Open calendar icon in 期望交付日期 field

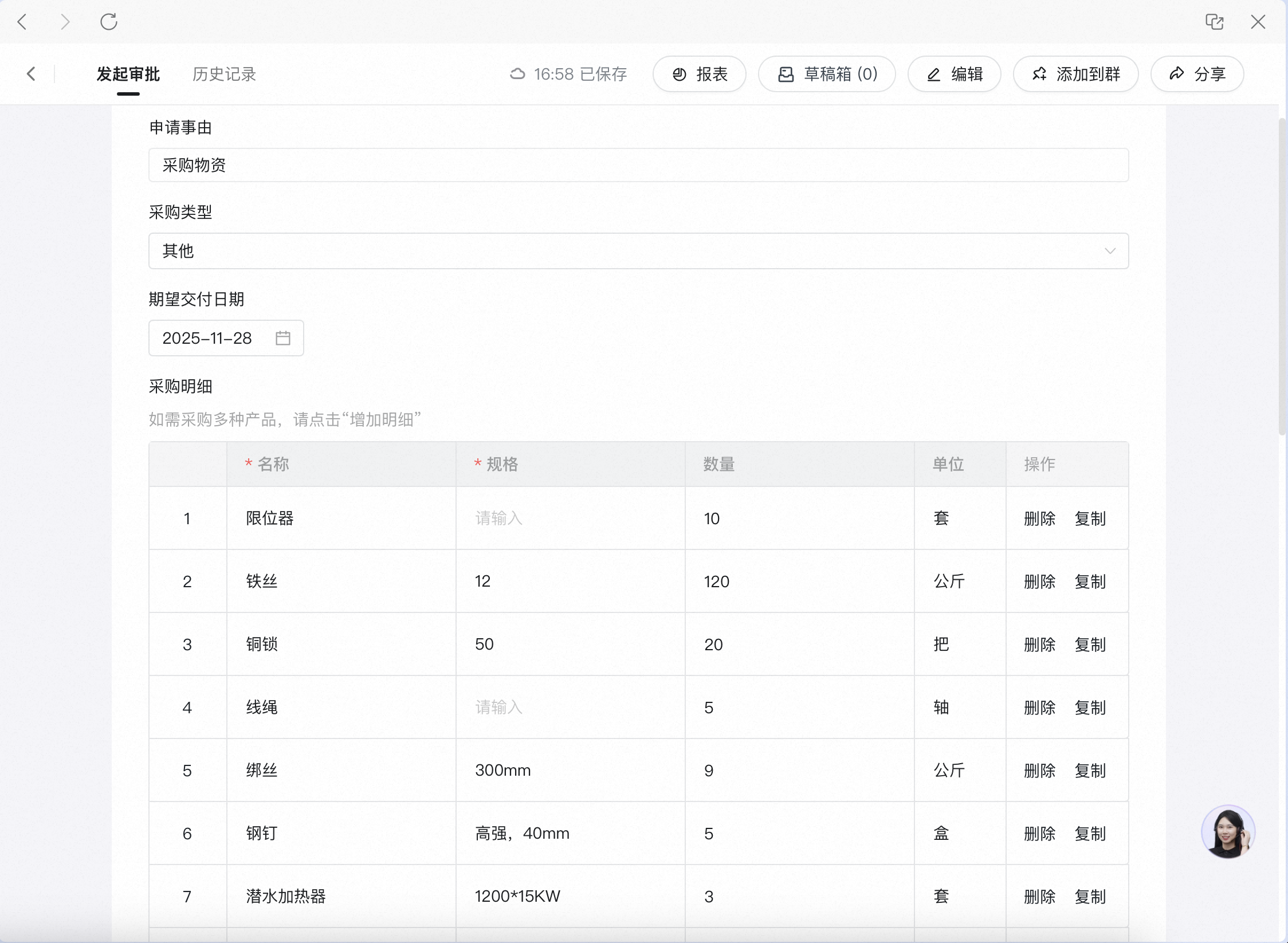point(283,338)
